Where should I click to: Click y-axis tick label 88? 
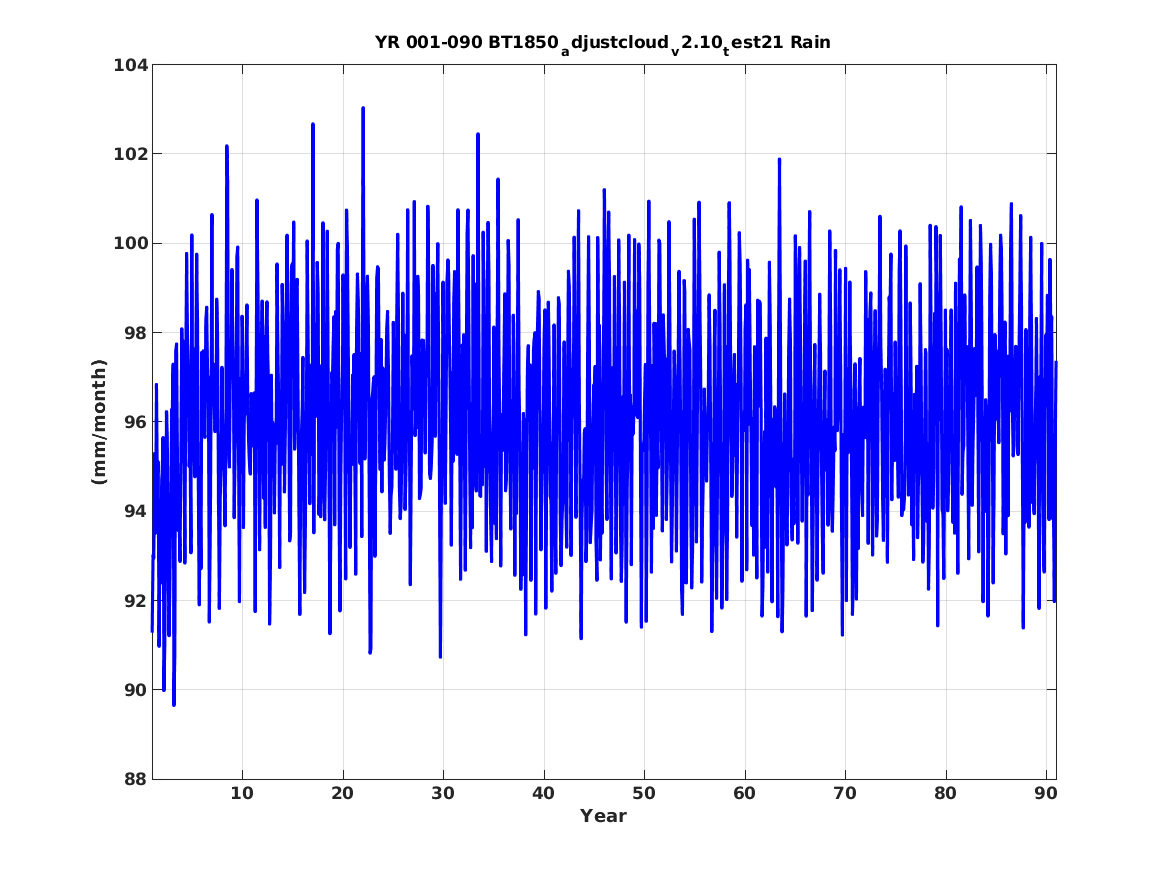point(136,779)
